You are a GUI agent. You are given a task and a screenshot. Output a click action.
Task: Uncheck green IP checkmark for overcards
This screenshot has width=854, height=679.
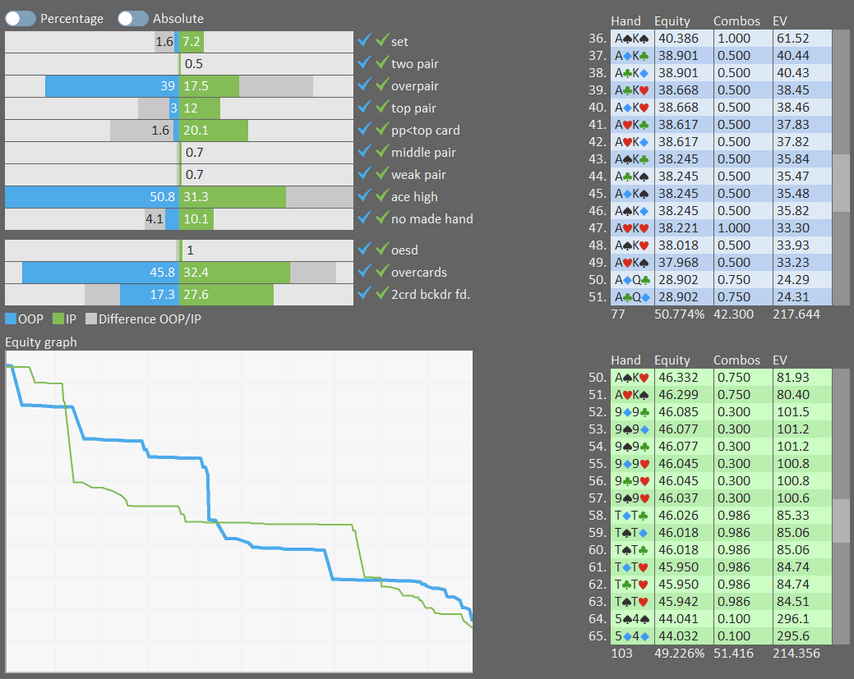(382, 271)
